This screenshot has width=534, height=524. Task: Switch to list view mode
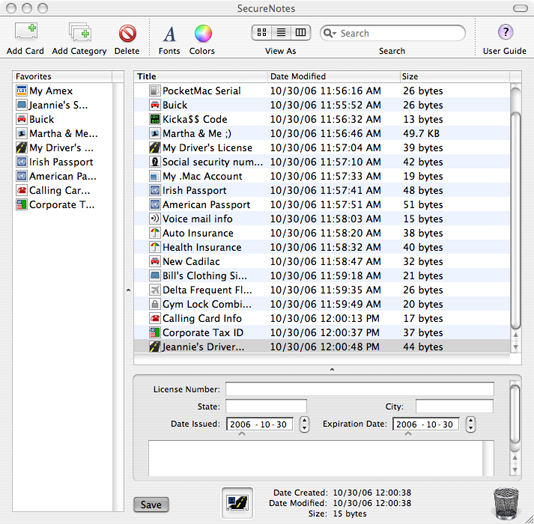point(281,33)
